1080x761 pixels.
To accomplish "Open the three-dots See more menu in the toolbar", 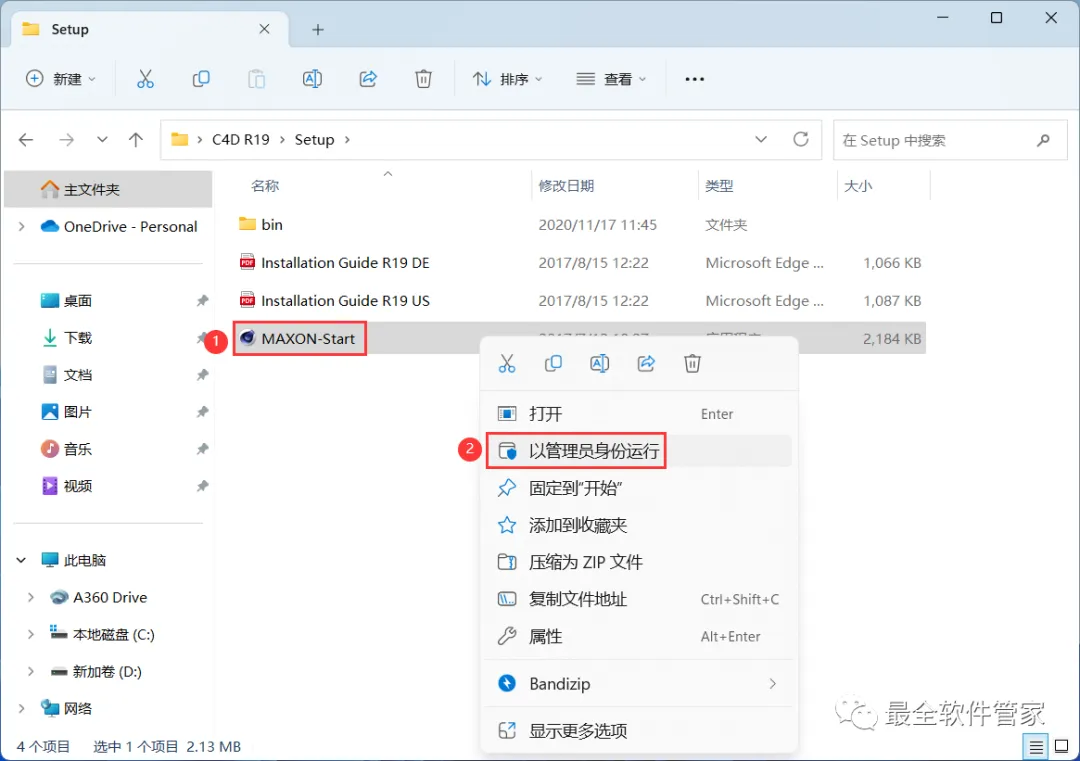I will tap(694, 79).
